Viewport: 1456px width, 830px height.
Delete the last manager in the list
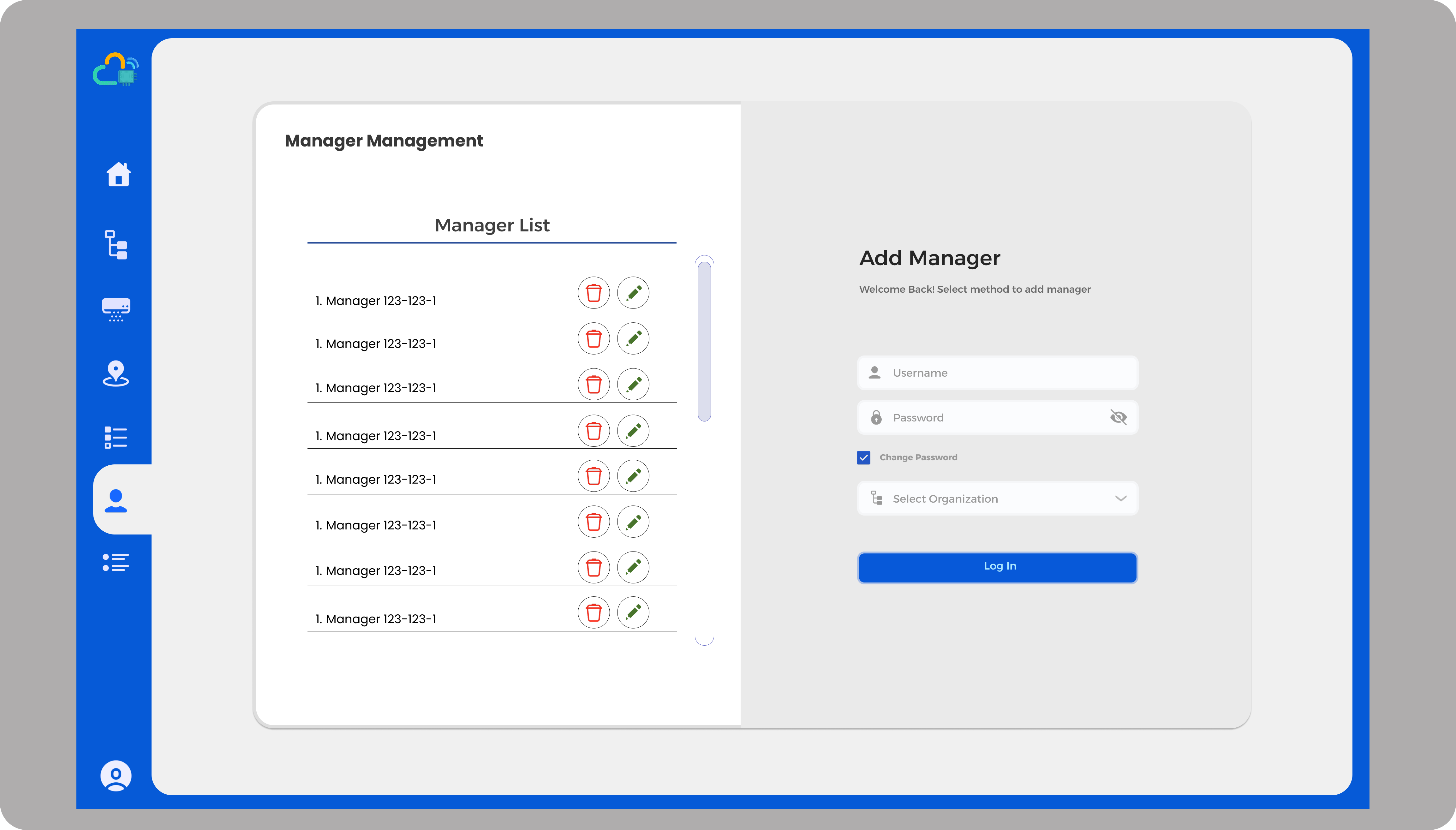[593, 613]
